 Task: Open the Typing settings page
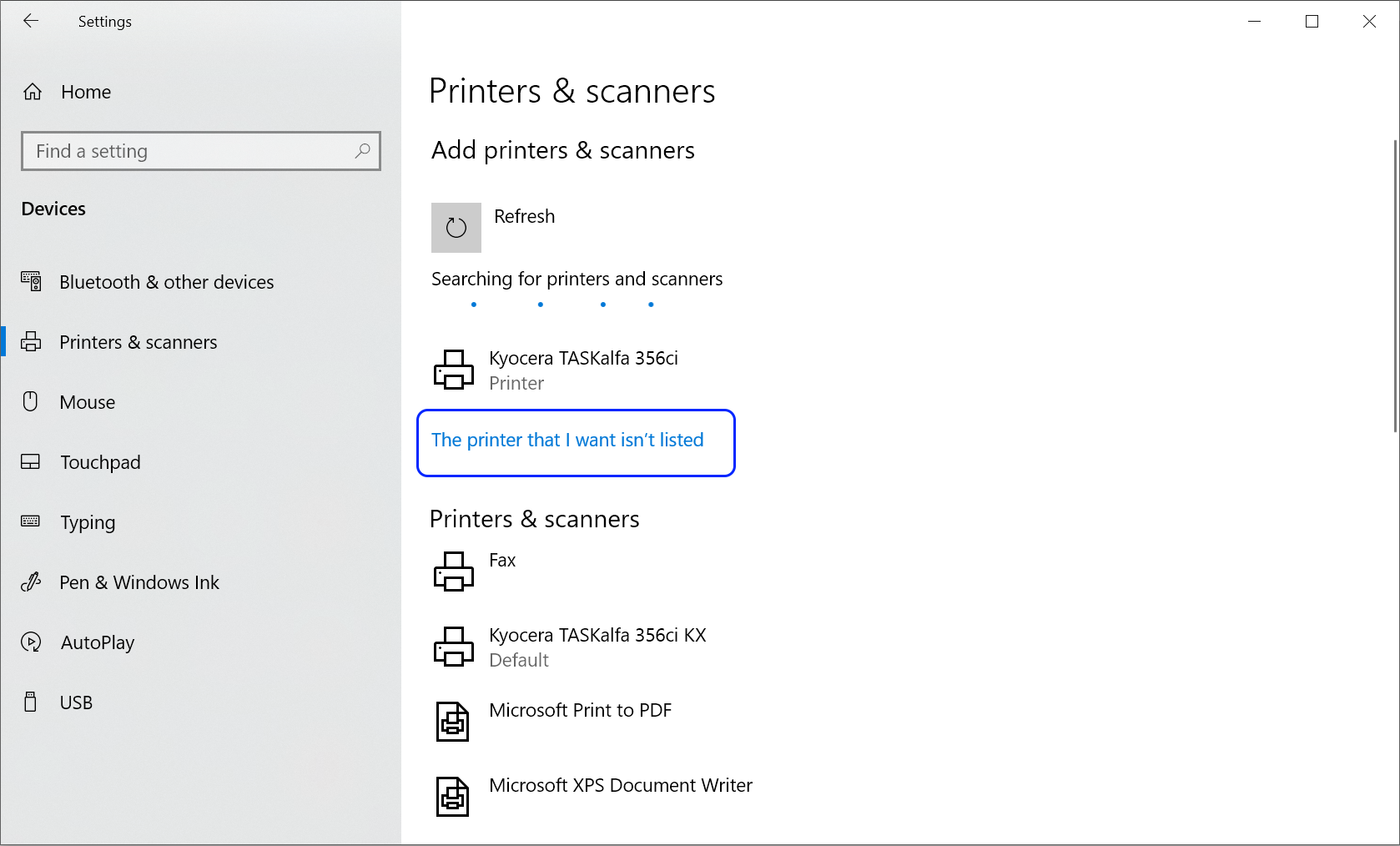[x=88, y=522]
